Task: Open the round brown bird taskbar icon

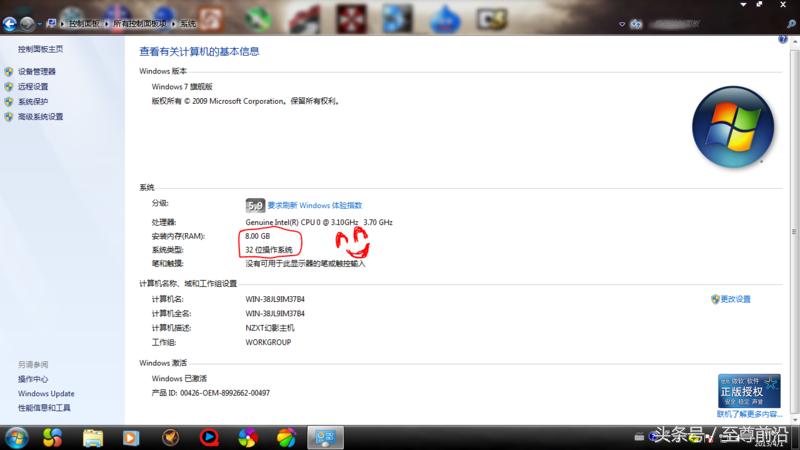Action: click(x=170, y=438)
